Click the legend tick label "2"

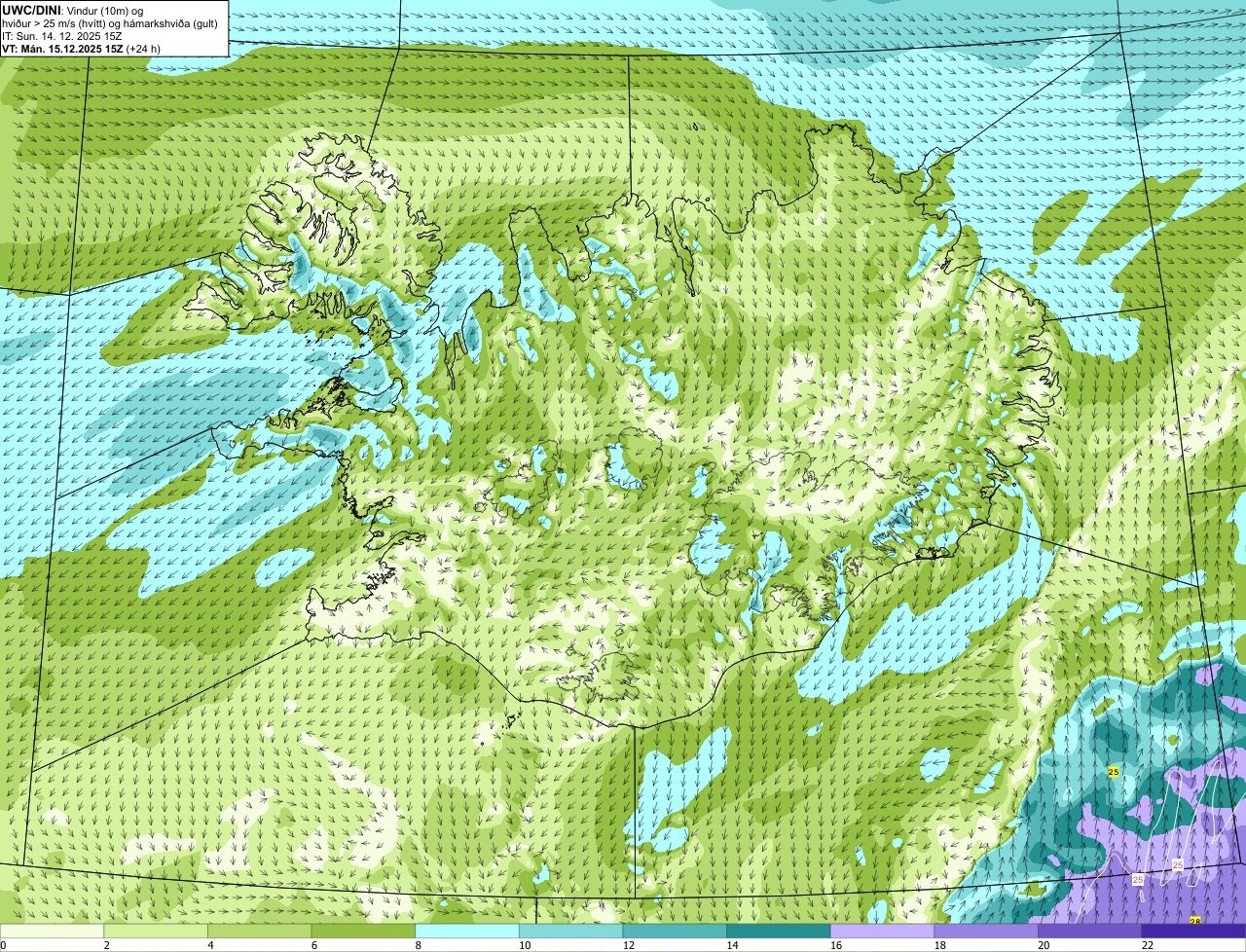coord(105,945)
